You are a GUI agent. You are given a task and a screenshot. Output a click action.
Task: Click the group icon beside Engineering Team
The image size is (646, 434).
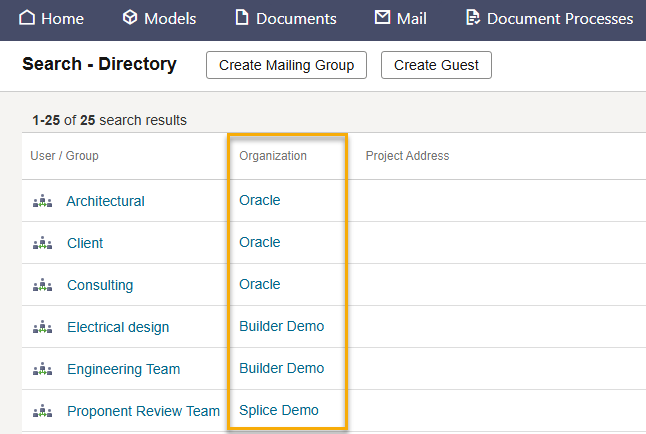42,369
